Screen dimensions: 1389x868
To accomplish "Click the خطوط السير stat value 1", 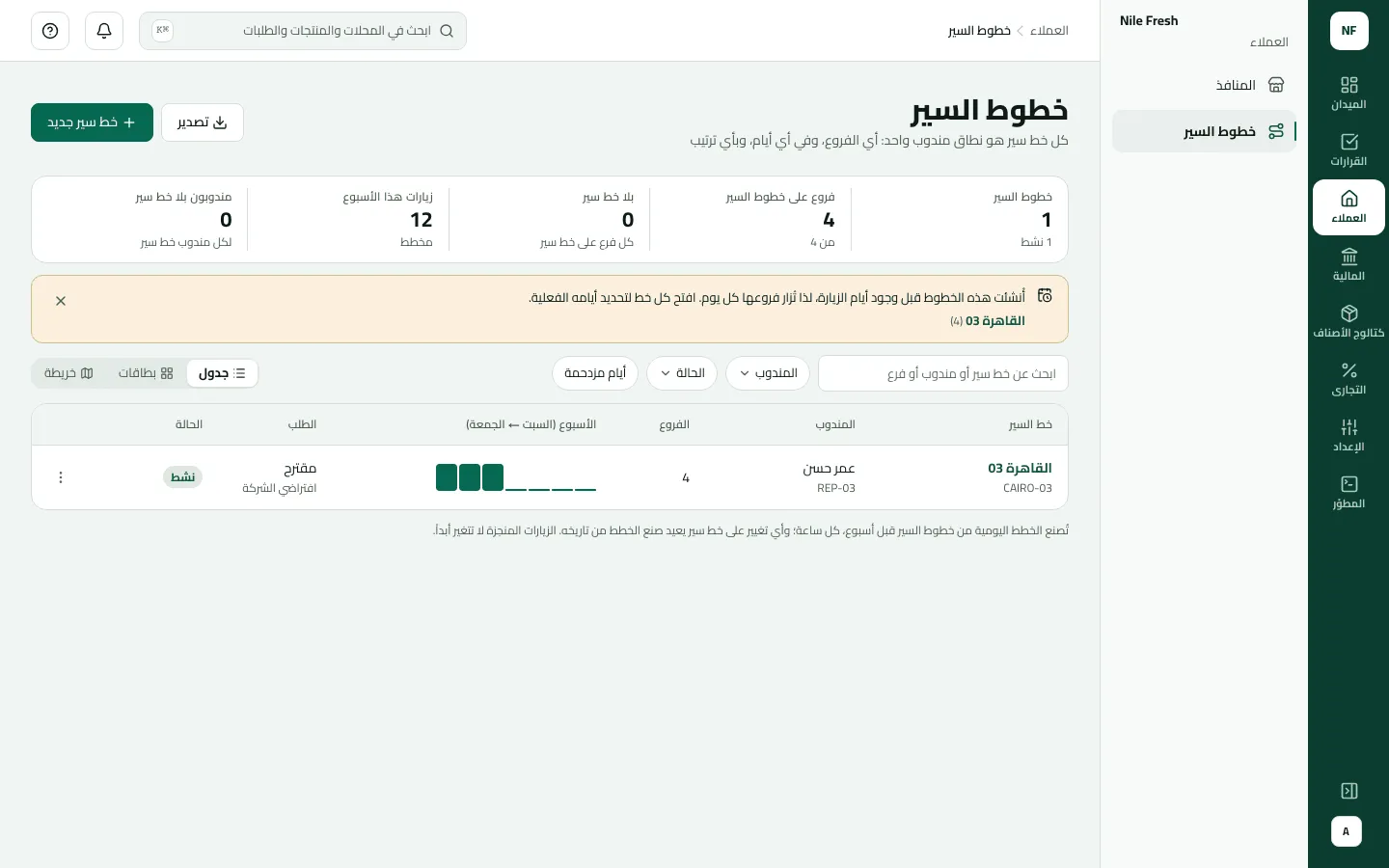I will click(1047, 220).
